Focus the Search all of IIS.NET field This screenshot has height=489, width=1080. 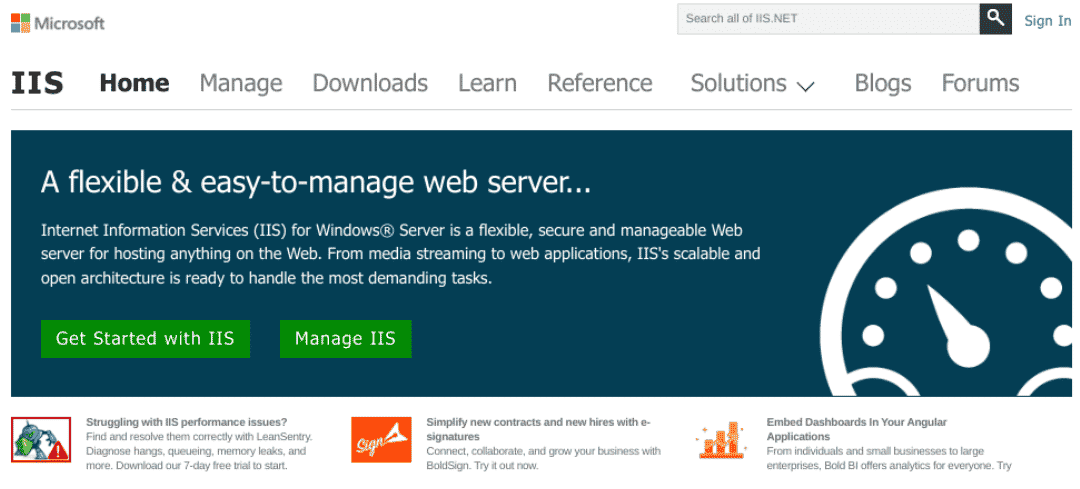(828, 19)
